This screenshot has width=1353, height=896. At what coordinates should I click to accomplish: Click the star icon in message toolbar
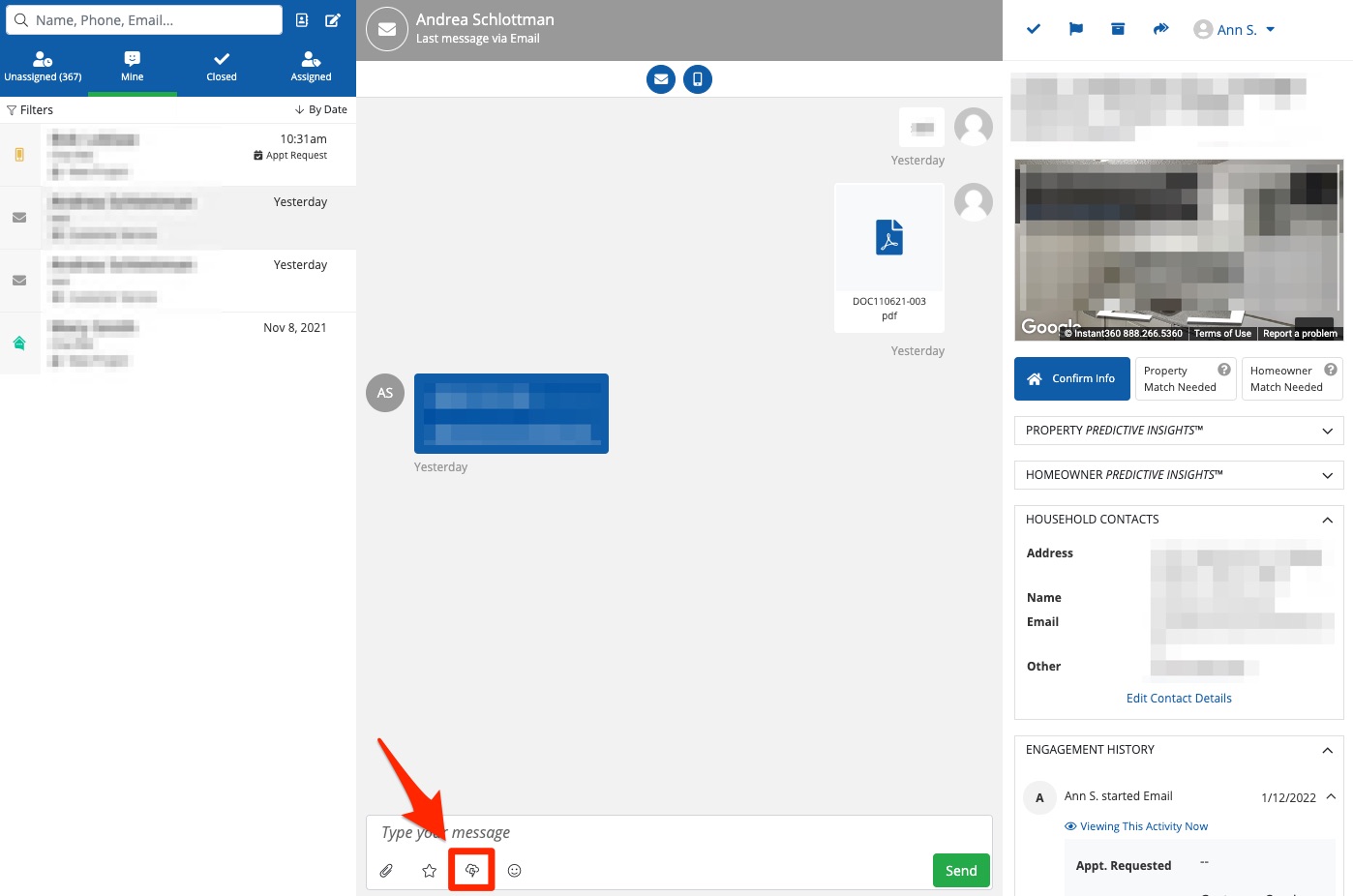[x=430, y=871]
